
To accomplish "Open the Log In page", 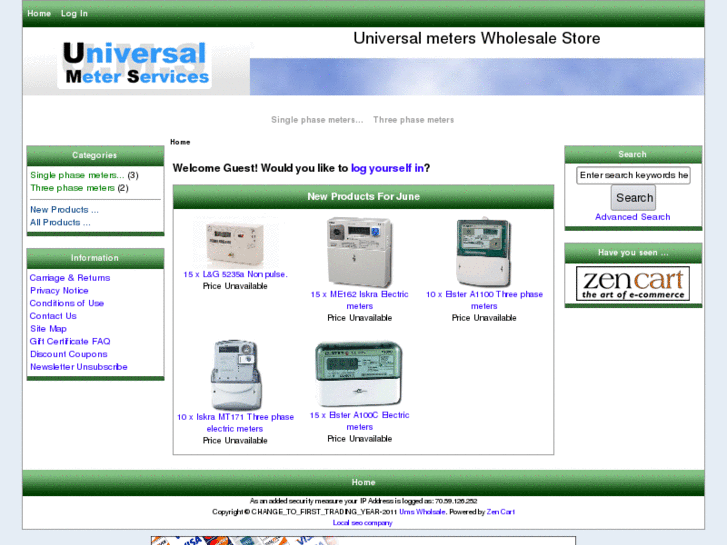I will point(74,13).
